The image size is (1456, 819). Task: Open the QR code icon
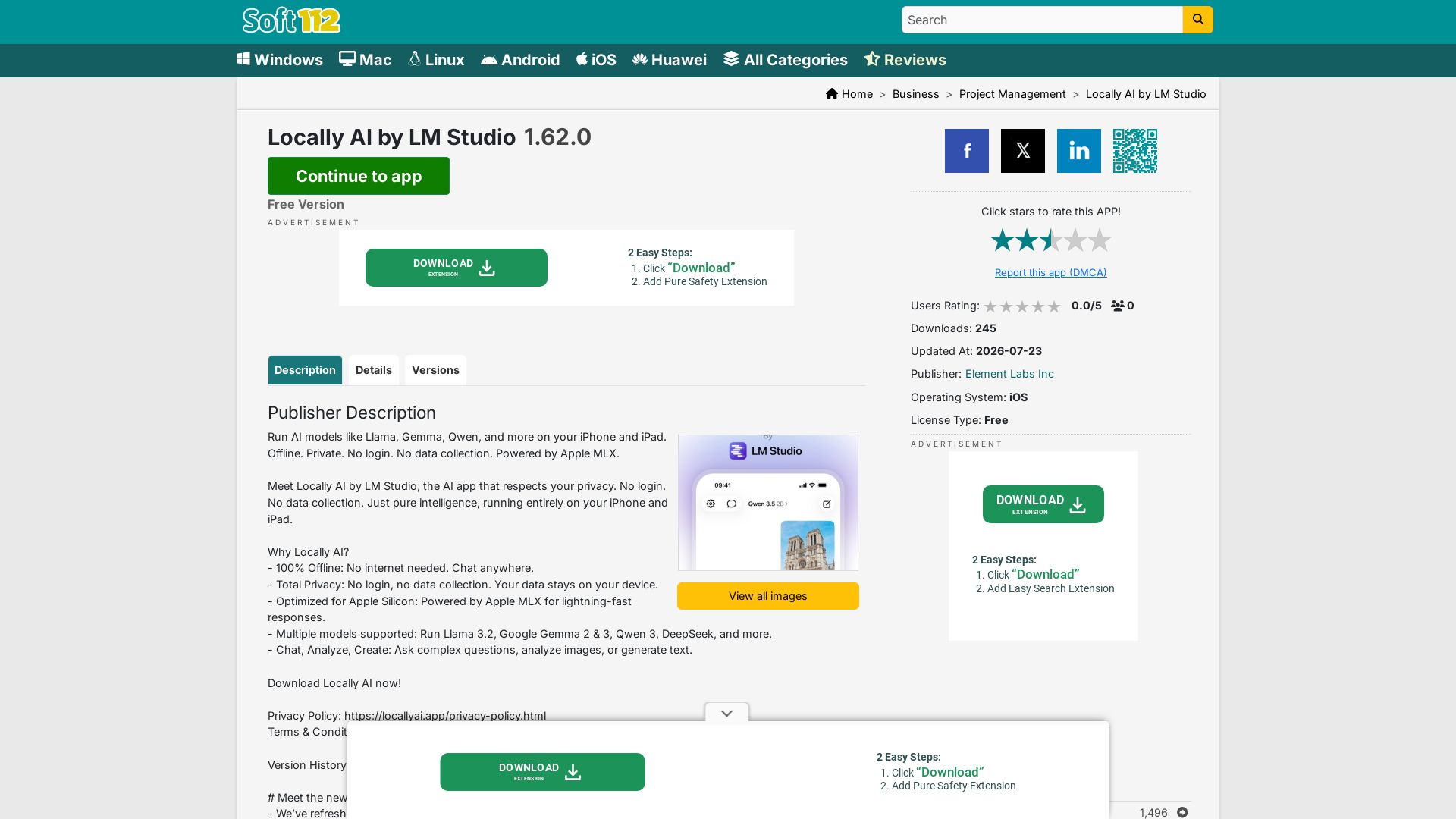click(x=1135, y=151)
